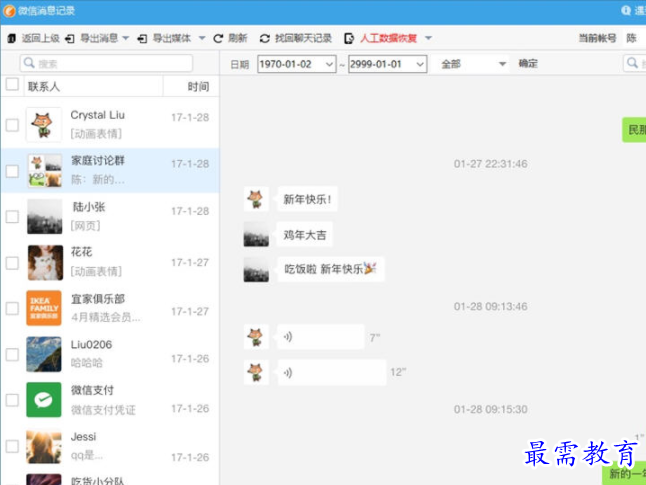Click the 导出媒体 export icon

coord(142,39)
